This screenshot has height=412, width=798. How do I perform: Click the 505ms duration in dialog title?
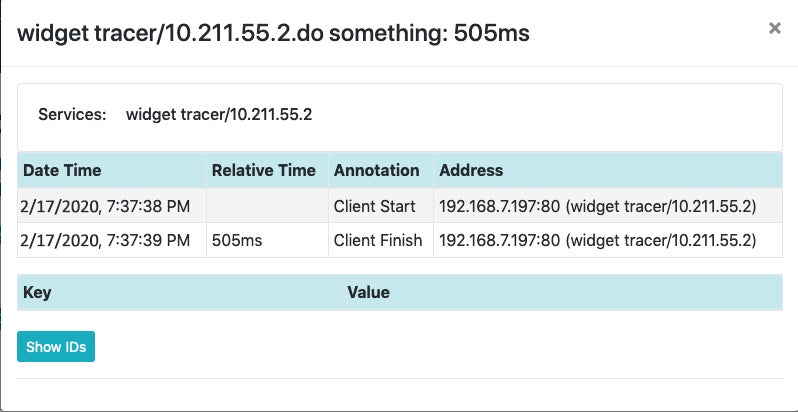pos(492,33)
